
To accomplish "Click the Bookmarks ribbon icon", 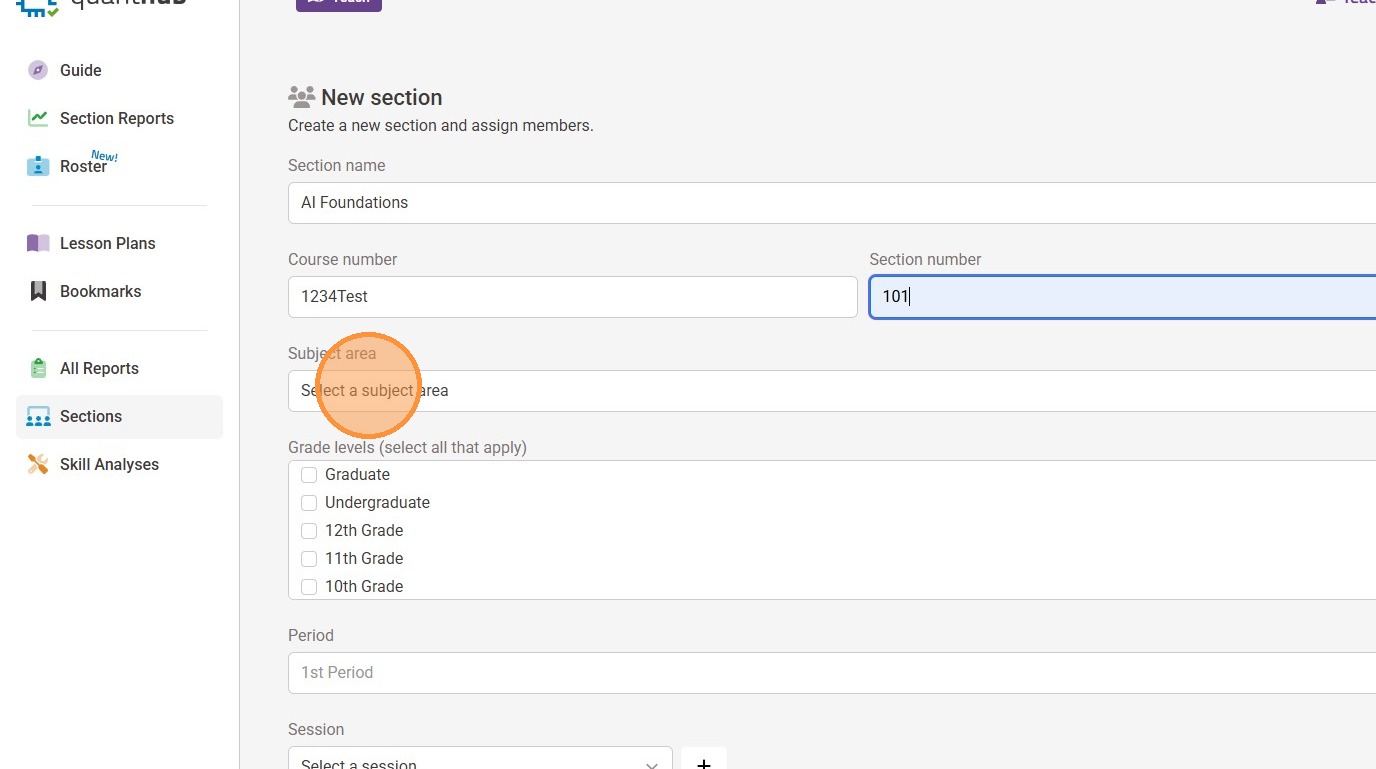I will point(38,291).
